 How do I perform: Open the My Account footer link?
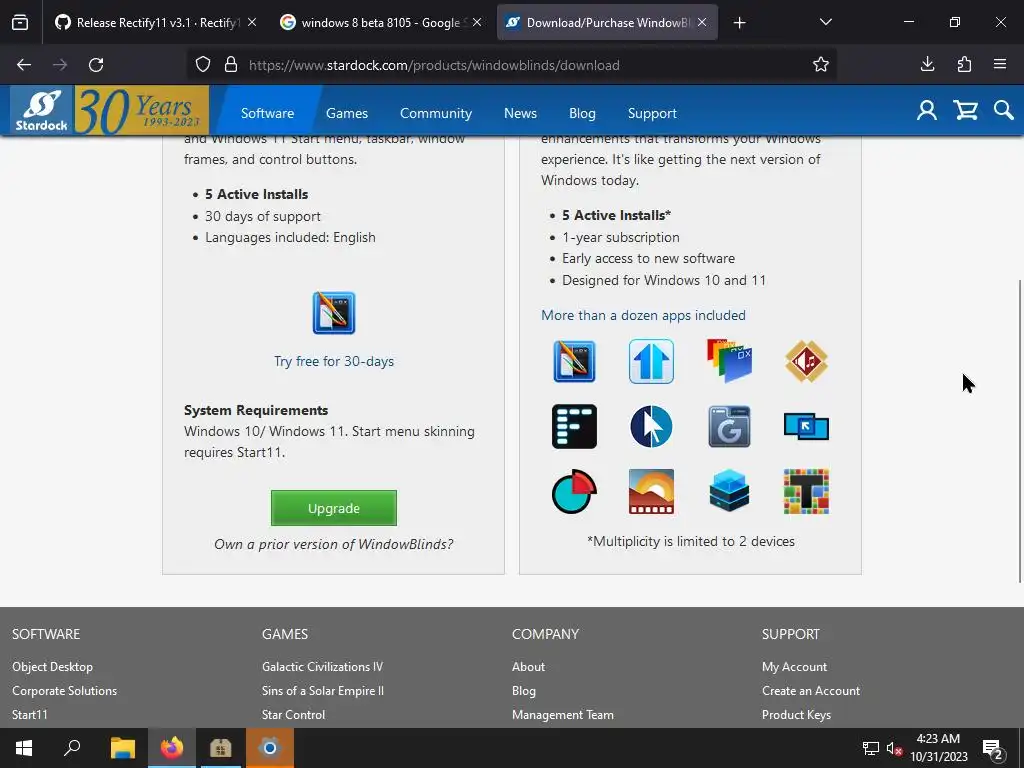[x=794, y=667]
